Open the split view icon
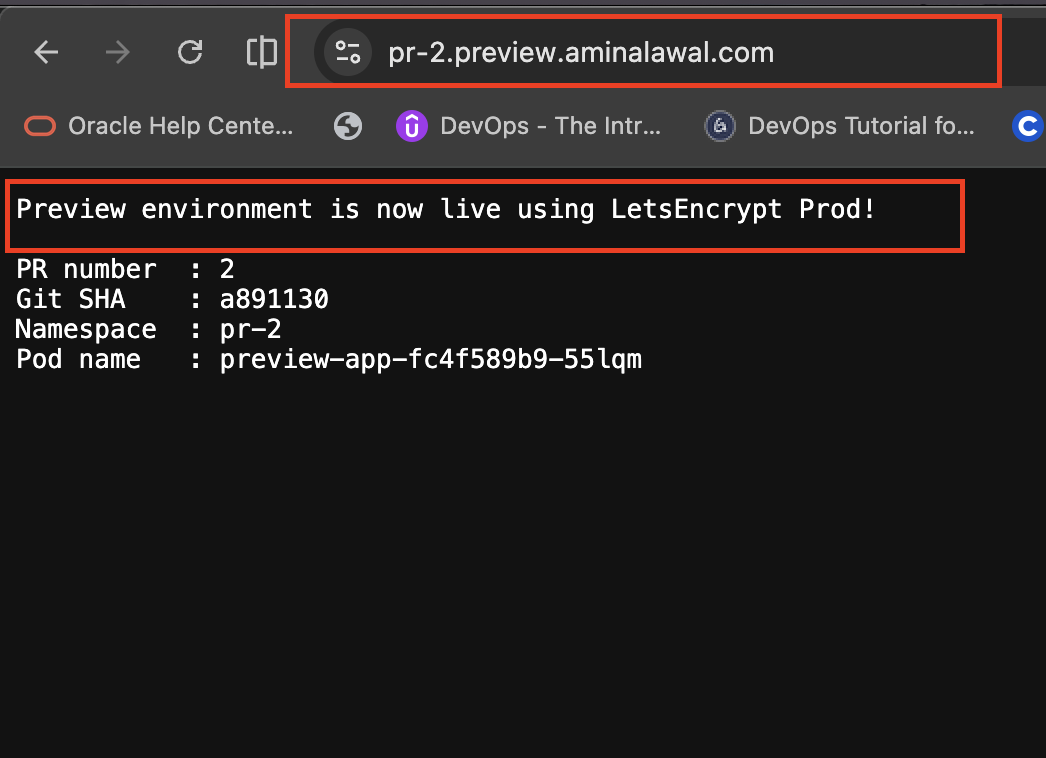1046x758 pixels. (x=262, y=52)
